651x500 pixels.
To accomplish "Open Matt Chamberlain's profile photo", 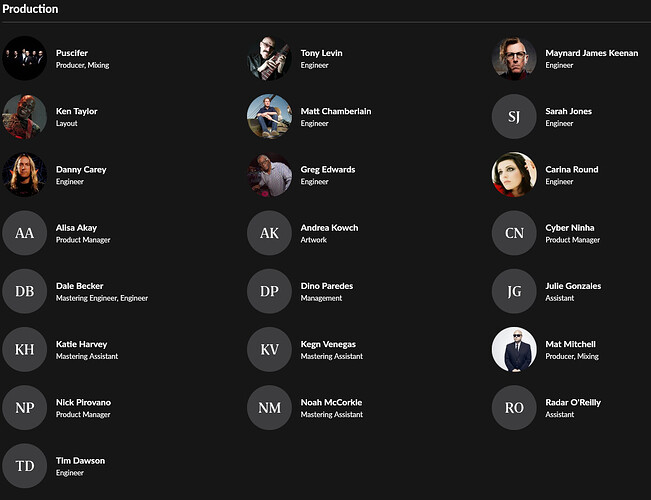I will [x=269, y=116].
